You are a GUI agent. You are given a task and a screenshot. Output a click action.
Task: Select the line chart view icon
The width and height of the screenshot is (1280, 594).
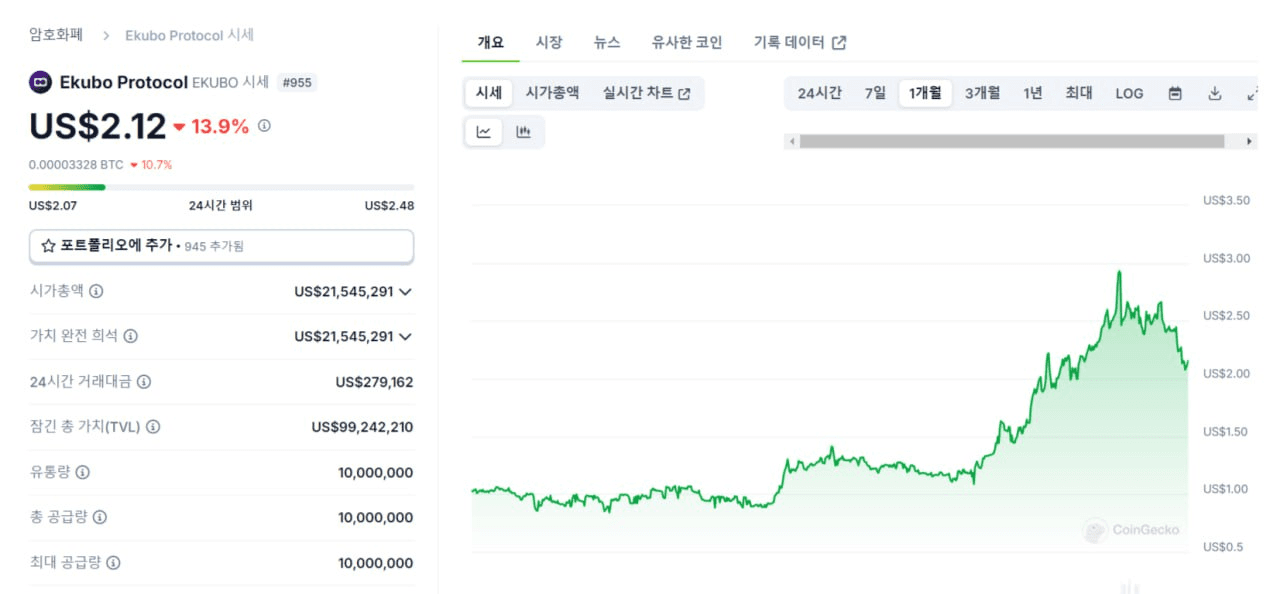484,132
